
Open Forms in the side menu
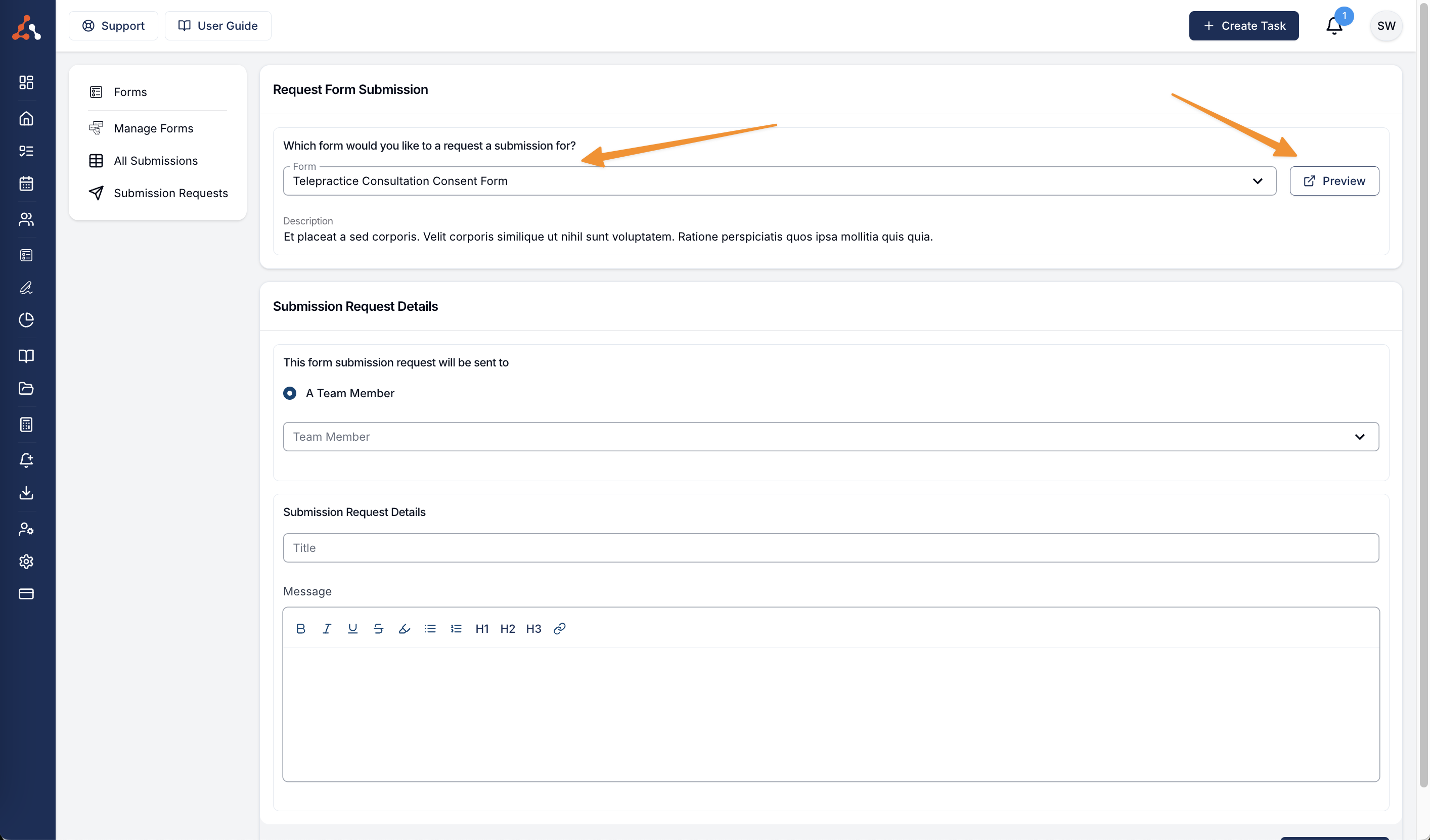(158, 92)
